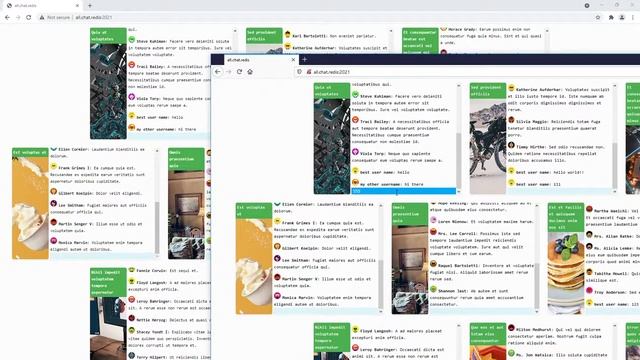
Task: Click the 'Est voluptas ut' header in Chrome window
Action: click(x=30, y=152)
